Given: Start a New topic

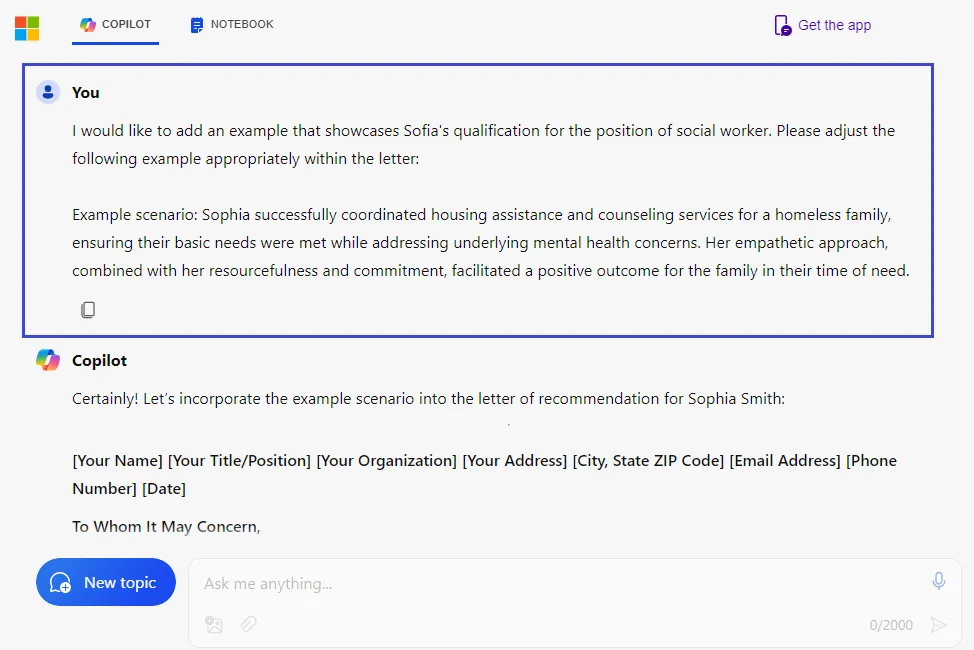Looking at the screenshot, I should click(106, 581).
